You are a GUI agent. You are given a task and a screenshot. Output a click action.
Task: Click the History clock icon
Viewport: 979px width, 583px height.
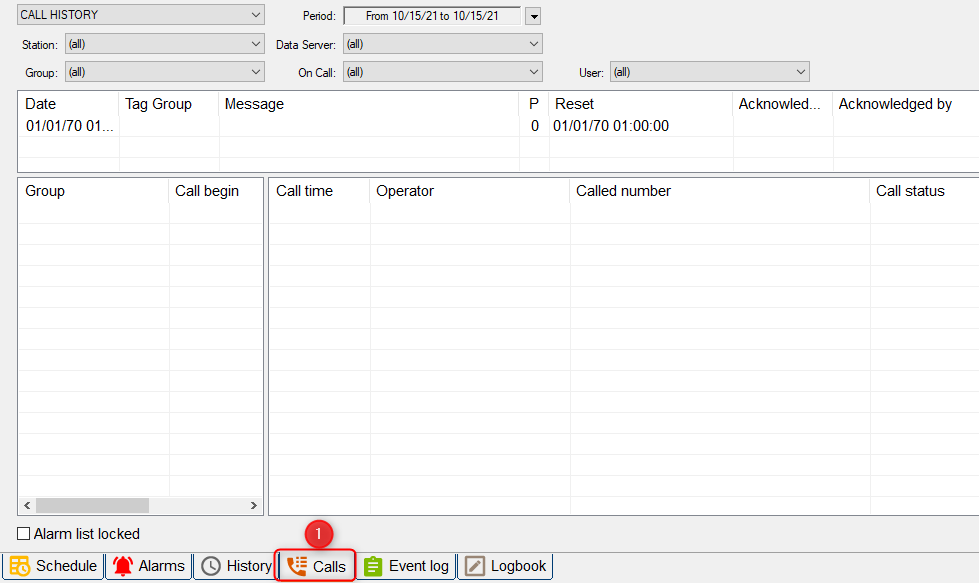click(211, 566)
